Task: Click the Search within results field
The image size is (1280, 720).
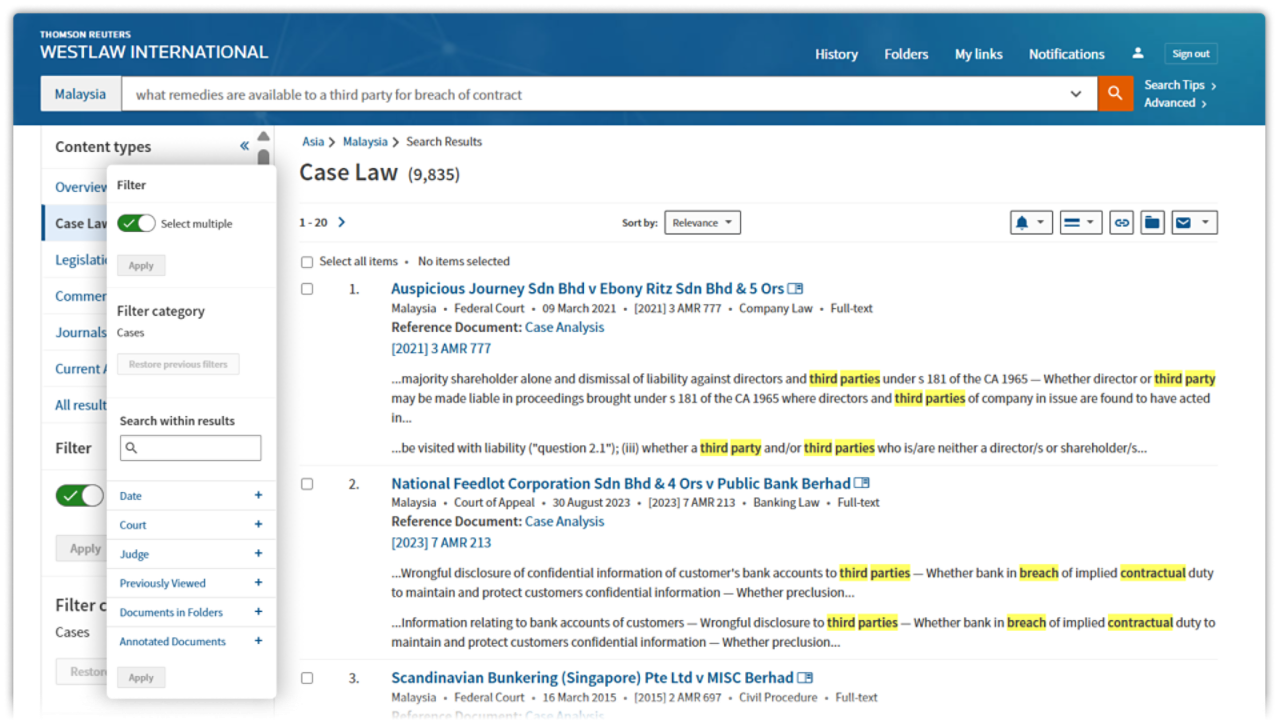Action: coord(191,448)
